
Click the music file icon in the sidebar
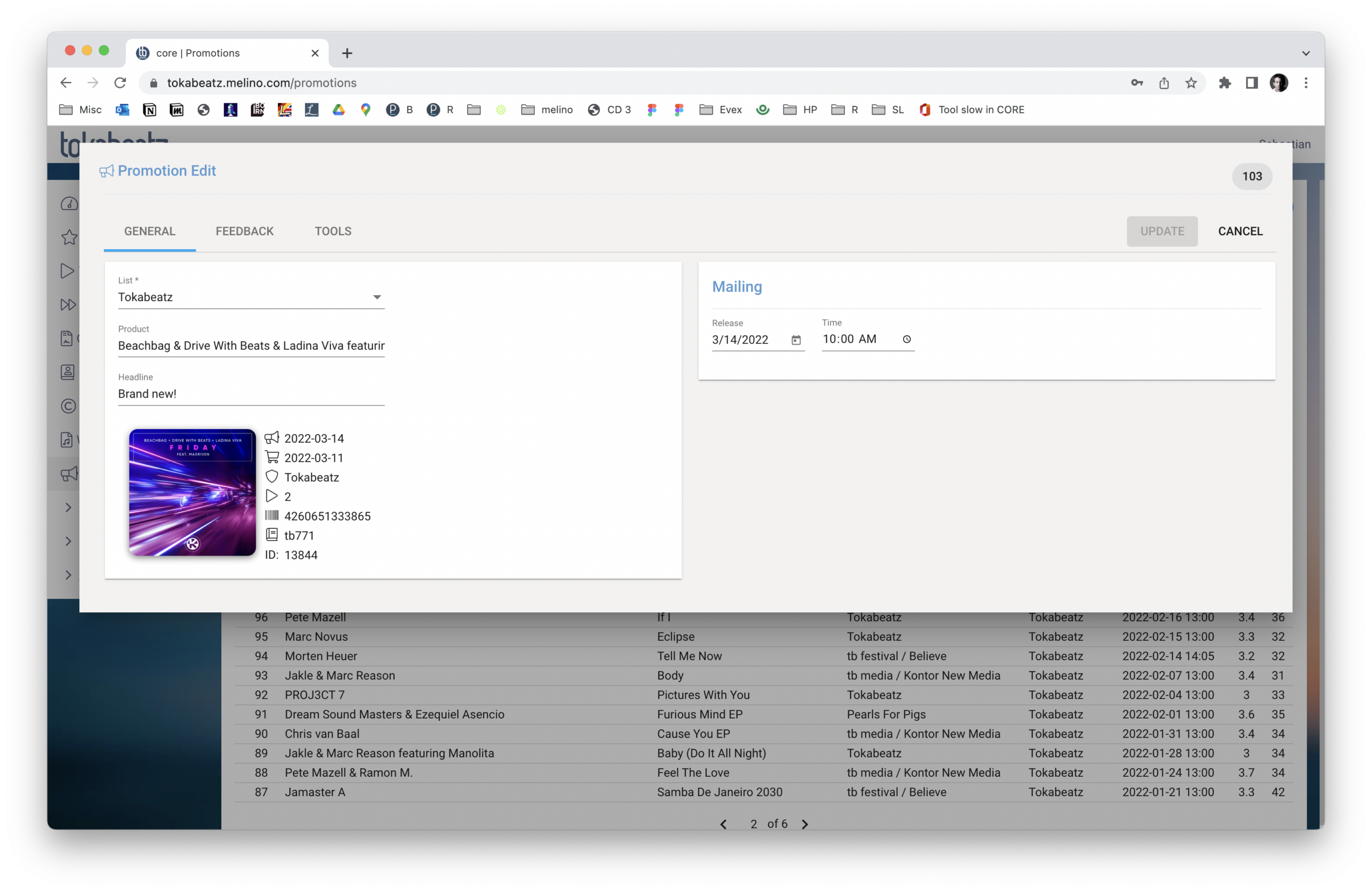click(67, 440)
